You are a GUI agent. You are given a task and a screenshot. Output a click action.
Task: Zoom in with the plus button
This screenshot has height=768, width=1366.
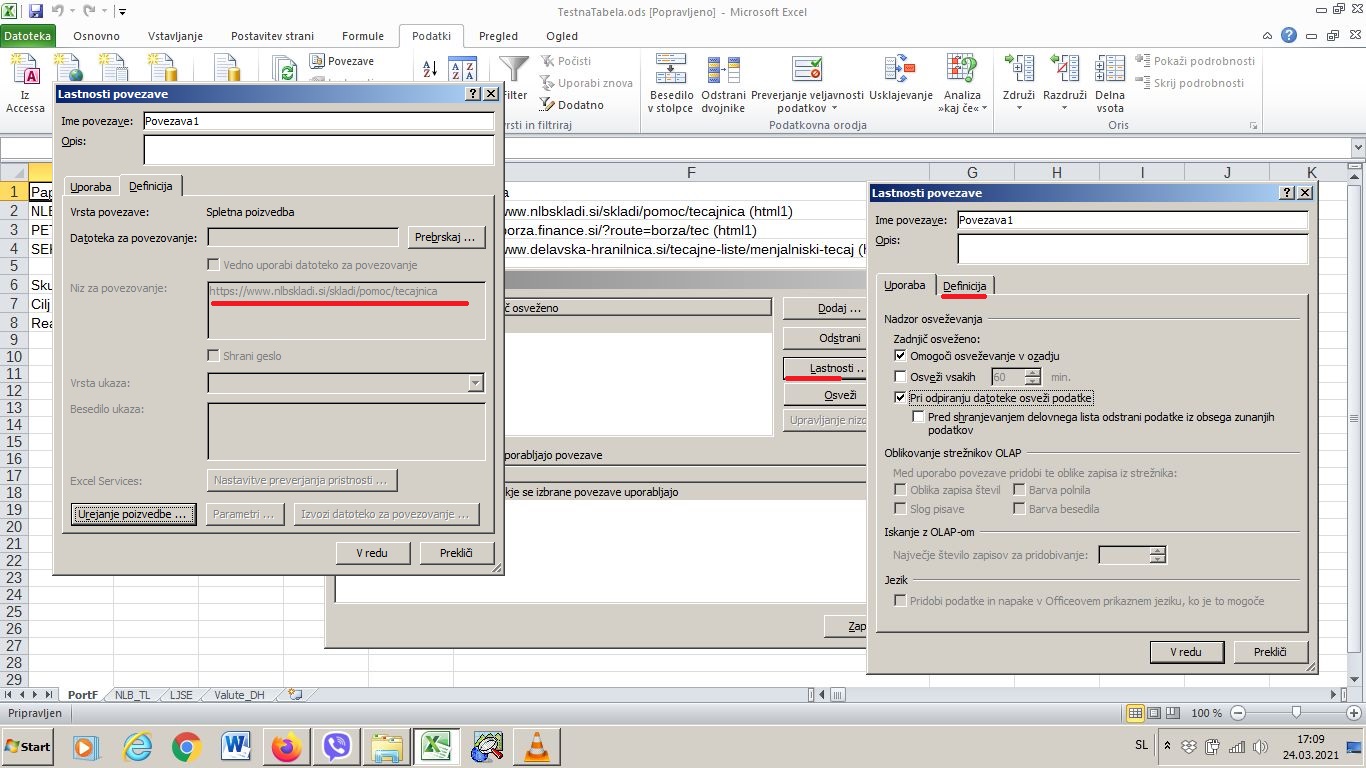1352,713
